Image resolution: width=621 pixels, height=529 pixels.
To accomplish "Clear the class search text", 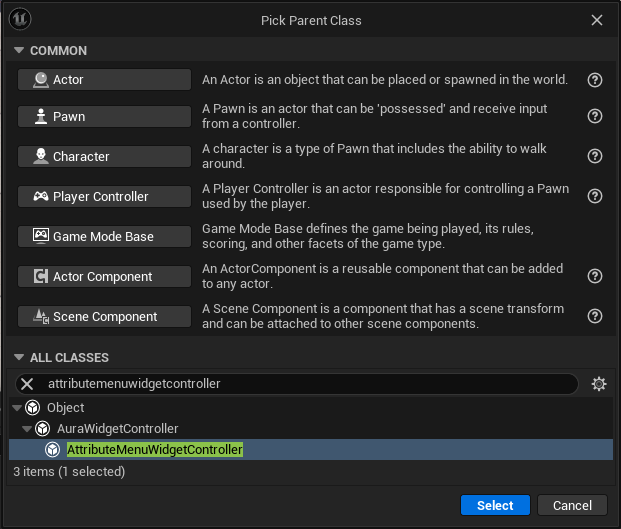I will click(x=27, y=384).
